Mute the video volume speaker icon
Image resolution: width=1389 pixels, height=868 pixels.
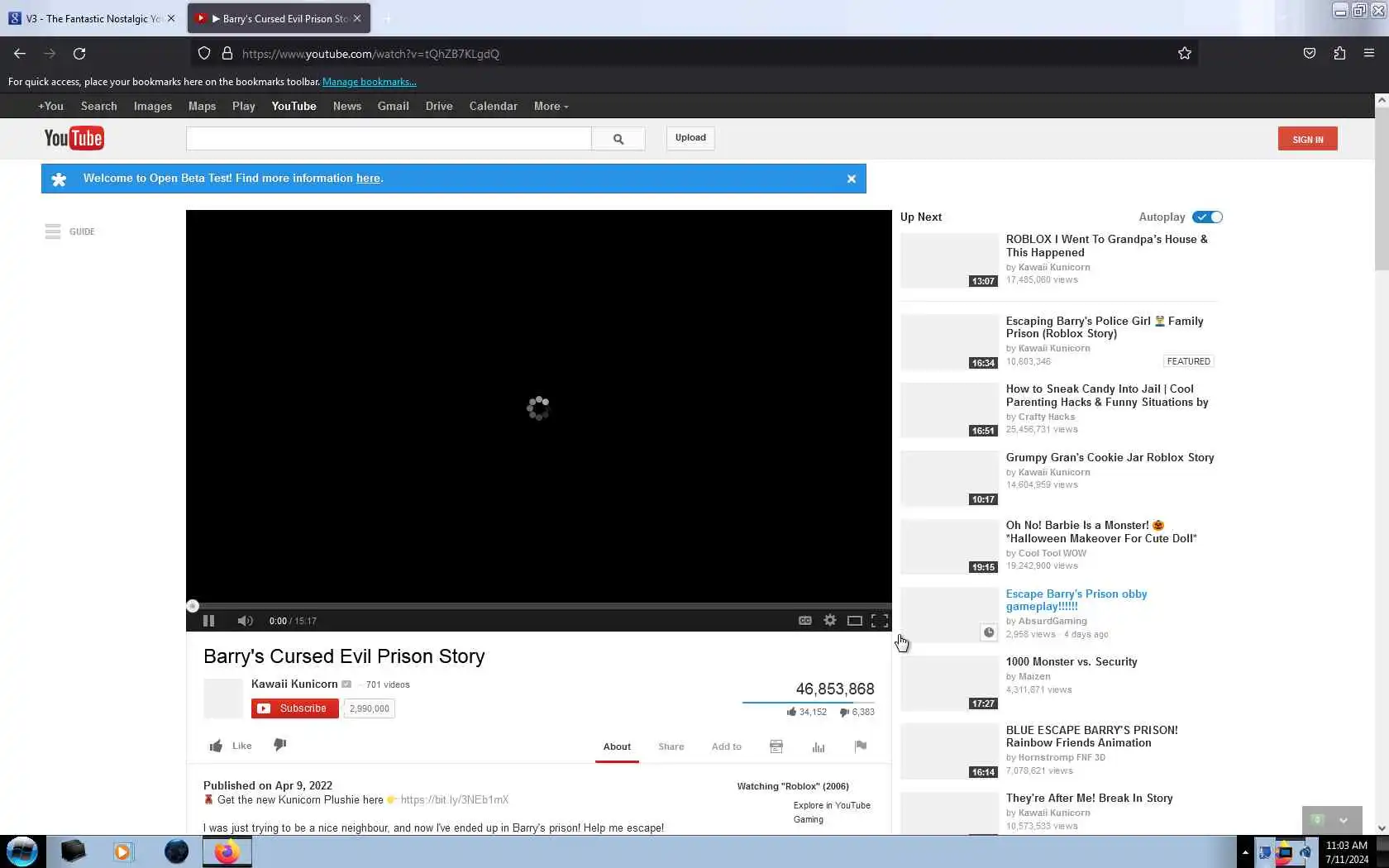pyautogui.click(x=245, y=621)
